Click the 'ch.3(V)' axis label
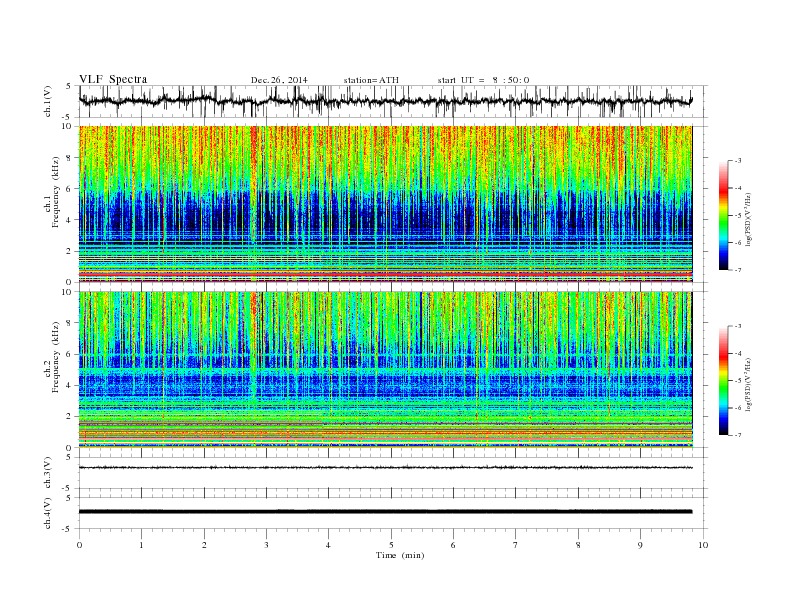Image resolution: width=792 pixels, height=612 pixels. (x=48, y=473)
